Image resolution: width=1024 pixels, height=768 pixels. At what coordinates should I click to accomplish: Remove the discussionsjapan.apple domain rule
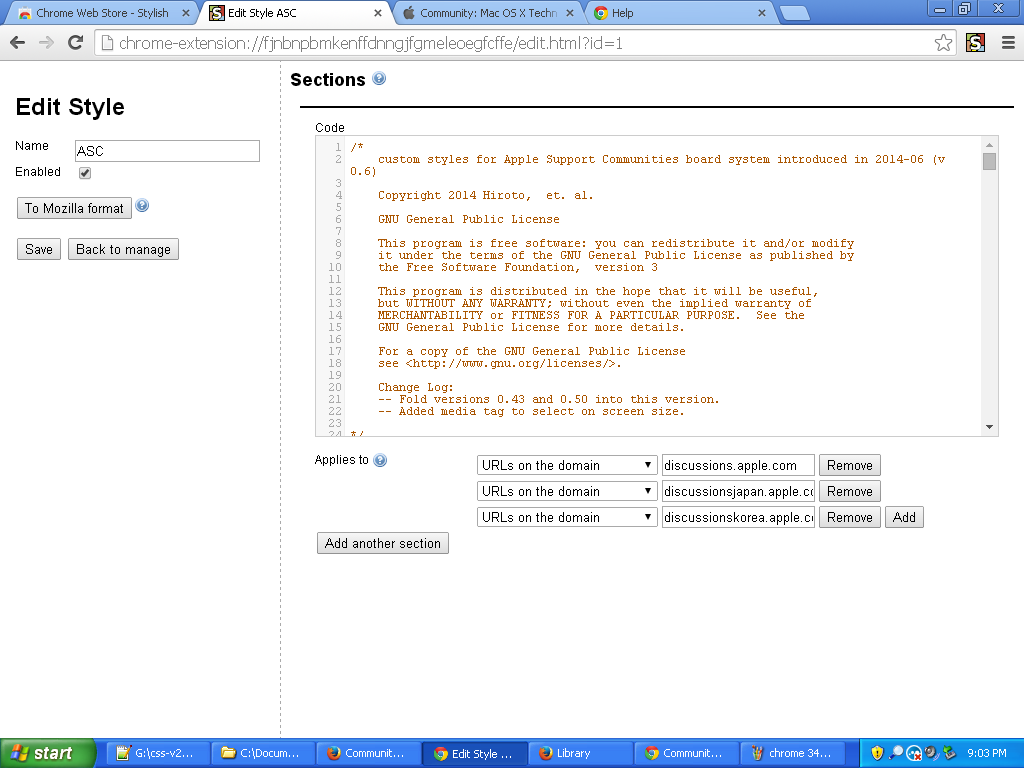[850, 491]
